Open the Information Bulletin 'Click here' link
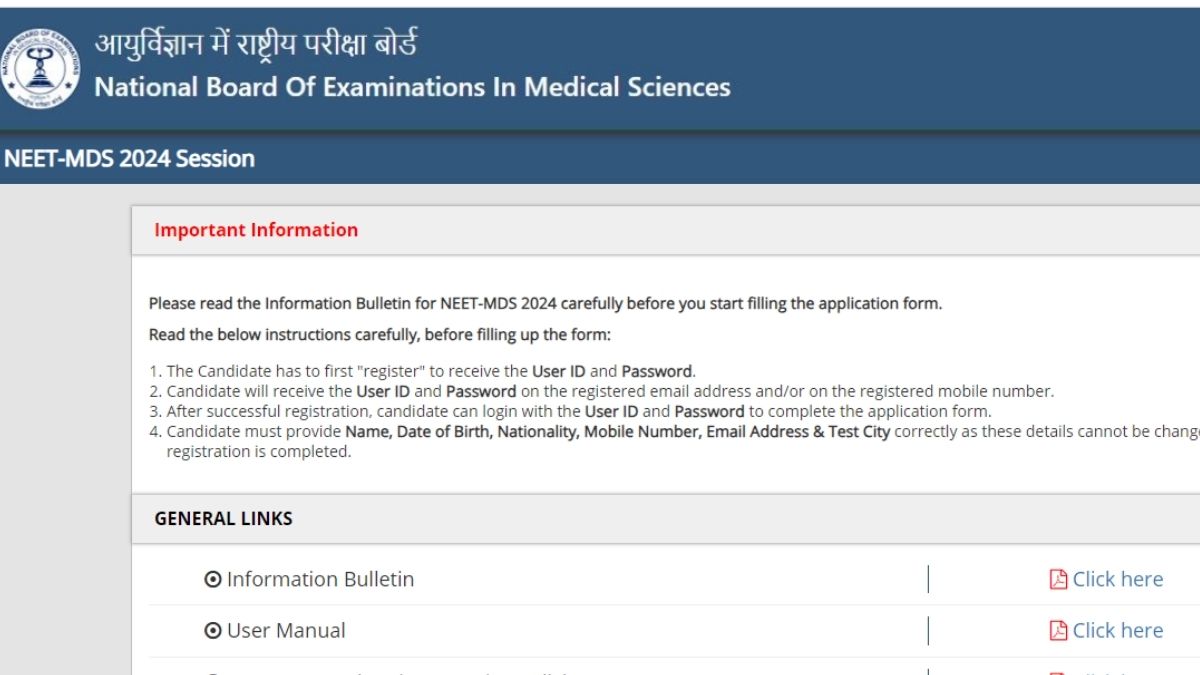This screenshot has height=675, width=1200. [x=1117, y=580]
